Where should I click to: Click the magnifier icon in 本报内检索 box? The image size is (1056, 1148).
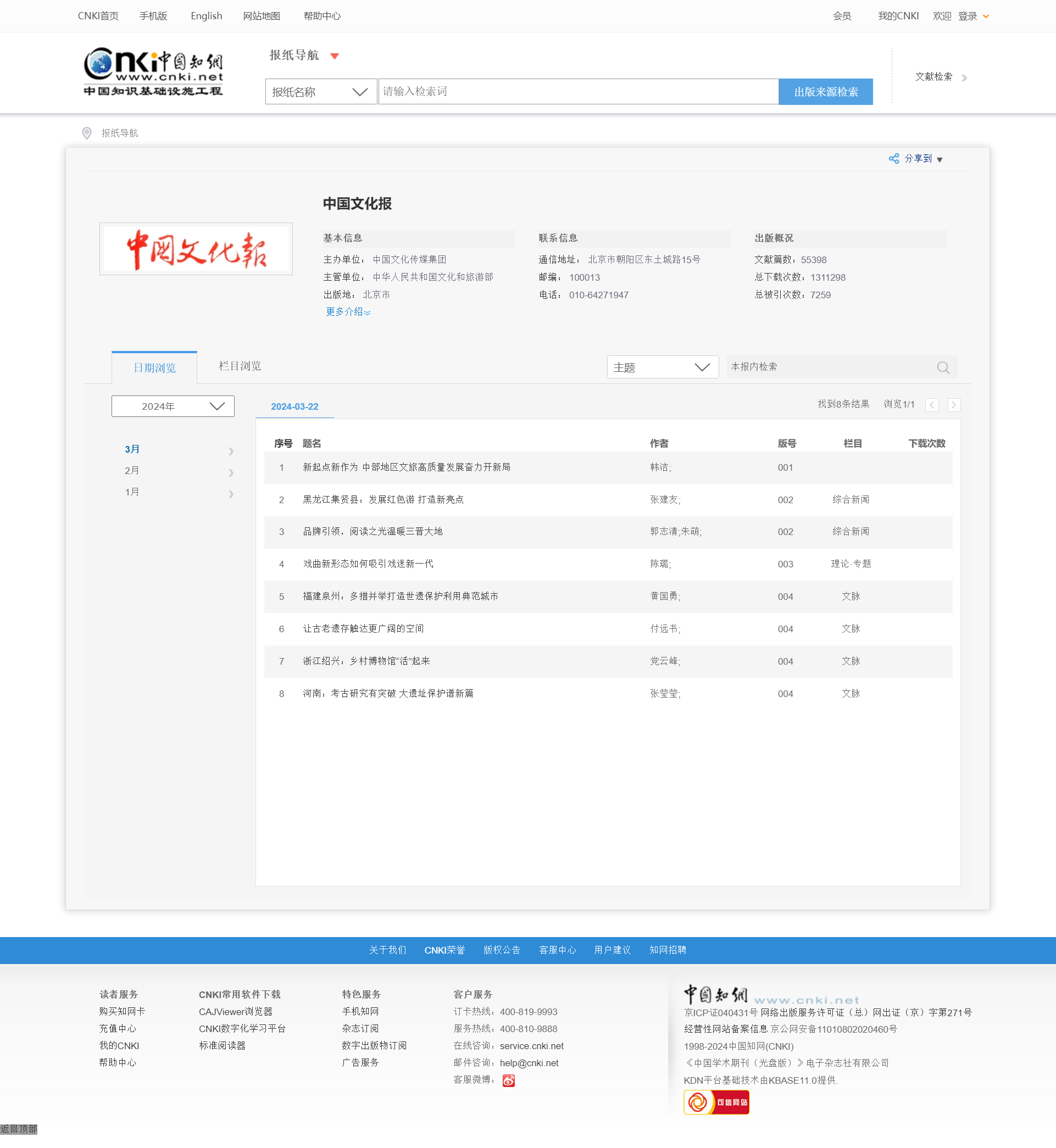pos(943,367)
